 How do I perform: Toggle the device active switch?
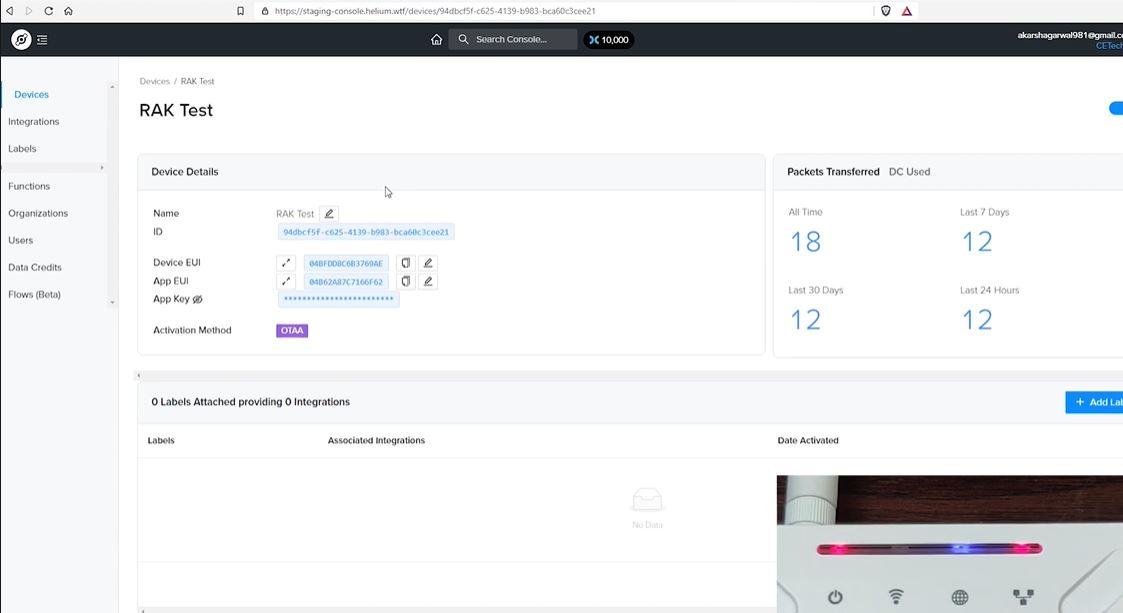(1116, 108)
